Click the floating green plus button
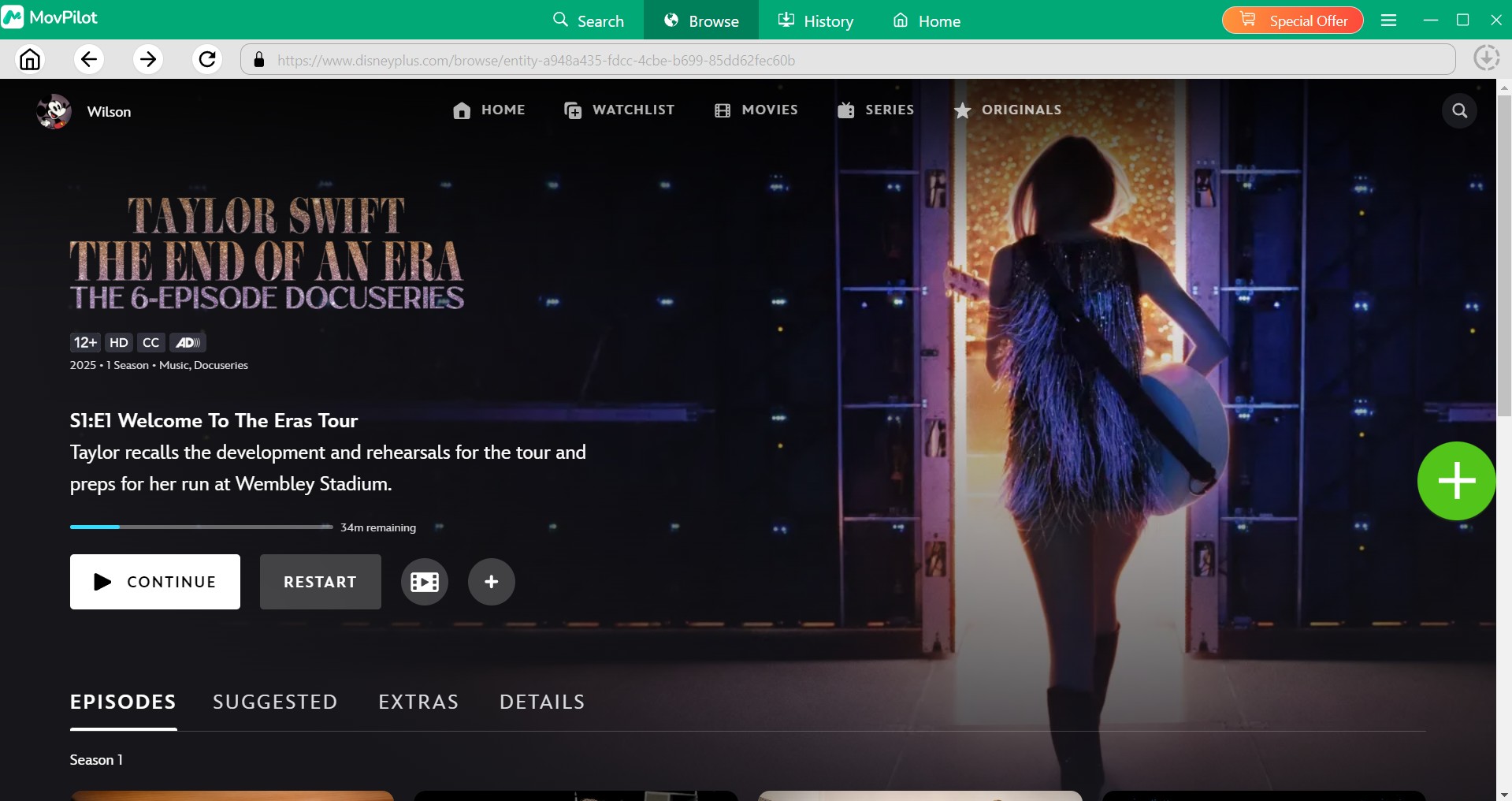 click(1456, 480)
